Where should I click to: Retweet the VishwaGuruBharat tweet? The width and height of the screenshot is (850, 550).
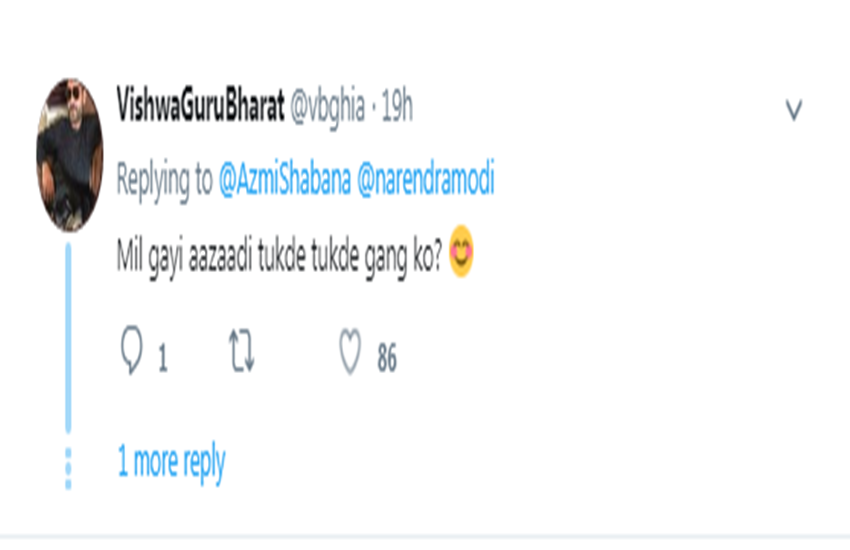(x=243, y=353)
